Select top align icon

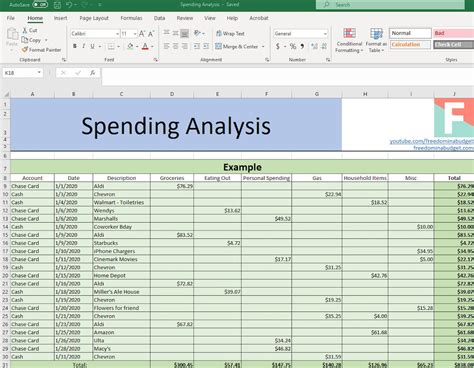166,33
